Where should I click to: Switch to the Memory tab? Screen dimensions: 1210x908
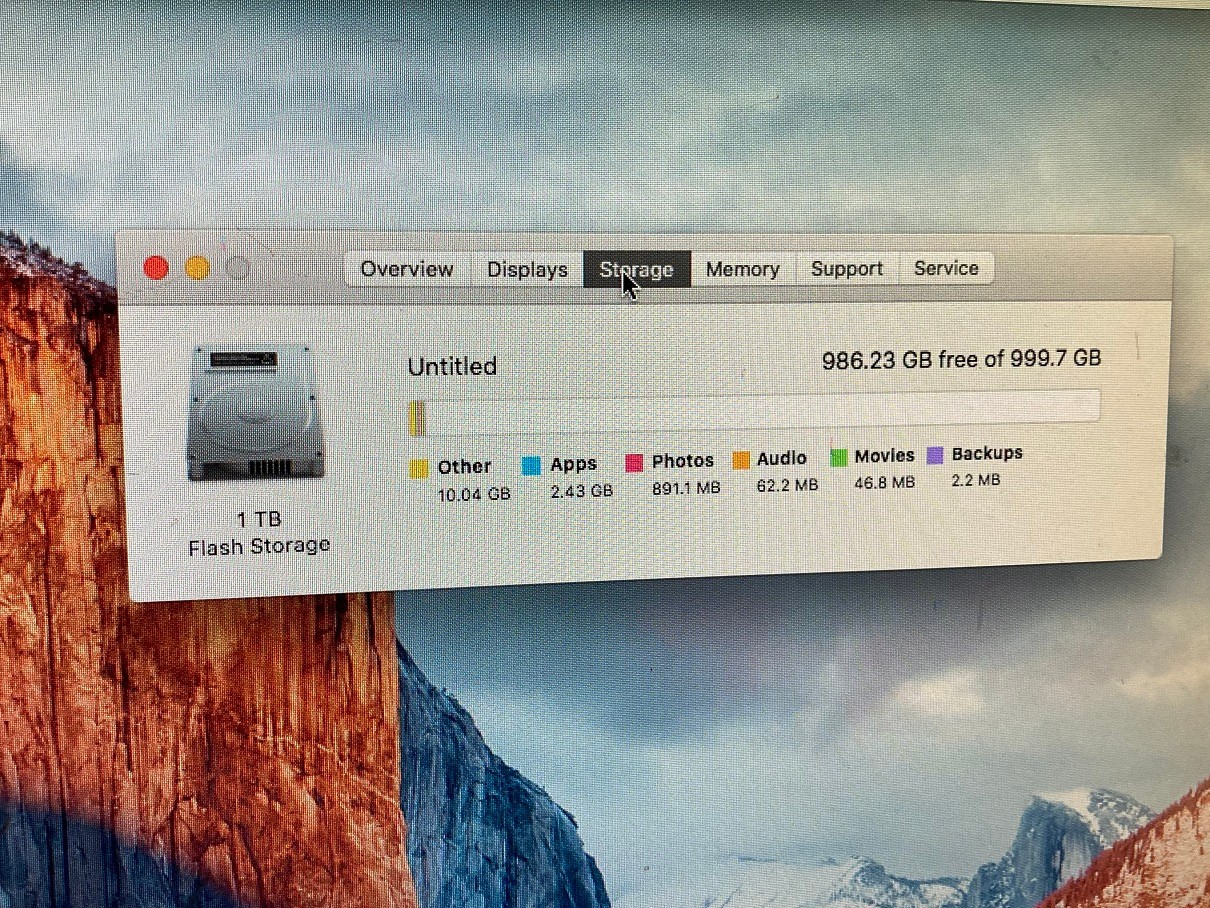click(x=742, y=269)
